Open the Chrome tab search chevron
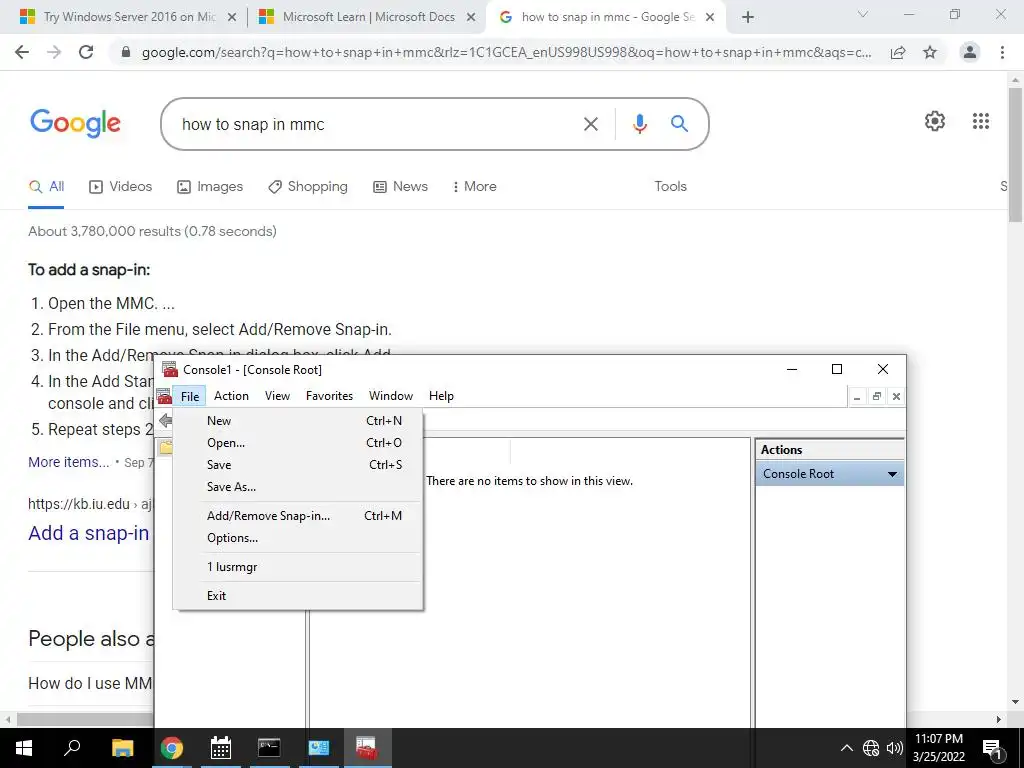This screenshot has height=768, width=1024. click(x=863, y=14)
